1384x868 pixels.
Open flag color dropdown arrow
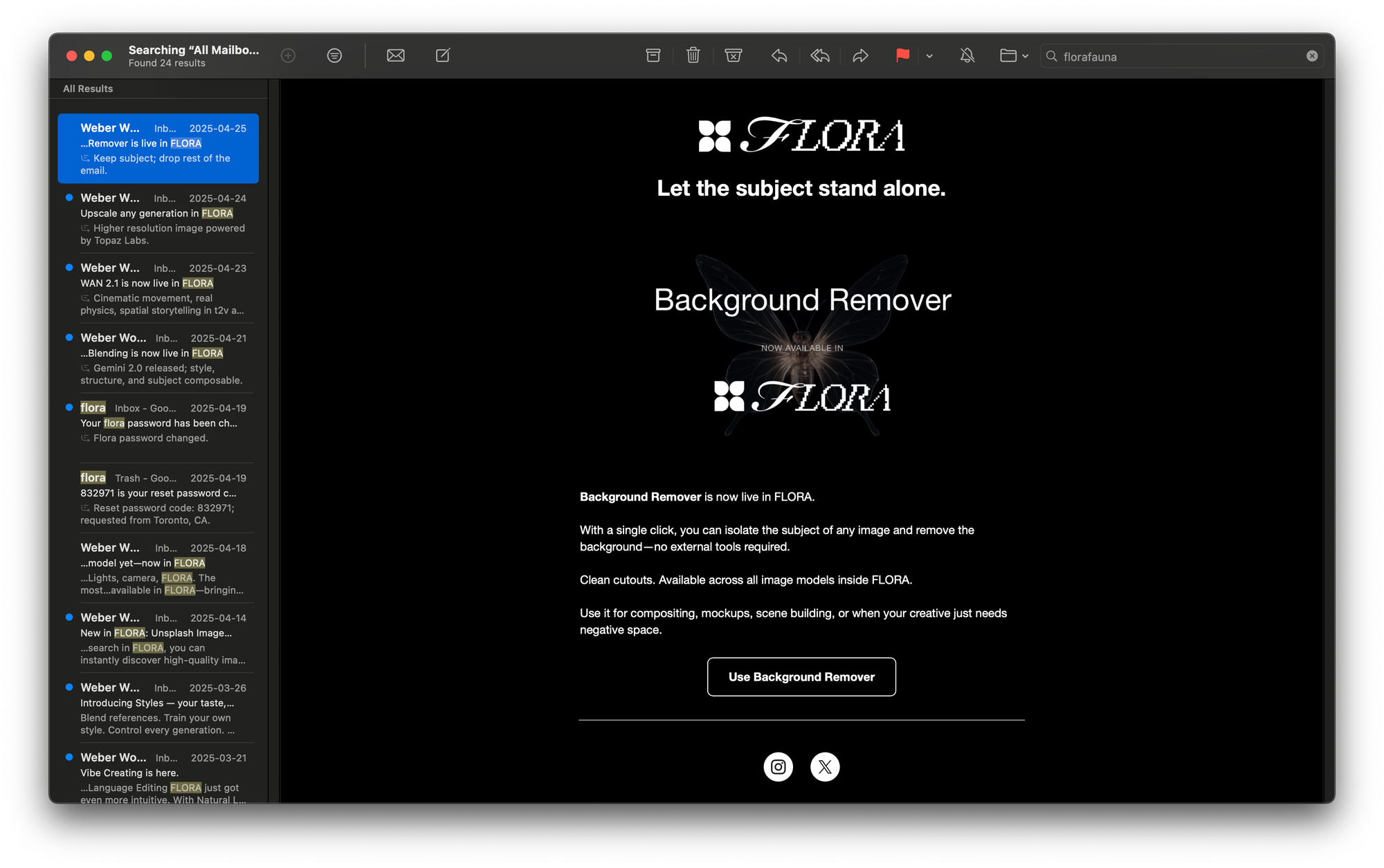(929, 56)
